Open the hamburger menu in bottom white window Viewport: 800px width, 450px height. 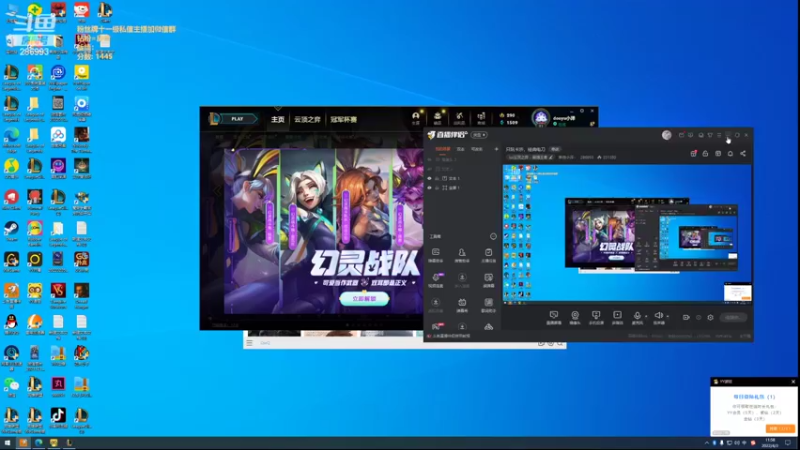click(x=249, y=343)
